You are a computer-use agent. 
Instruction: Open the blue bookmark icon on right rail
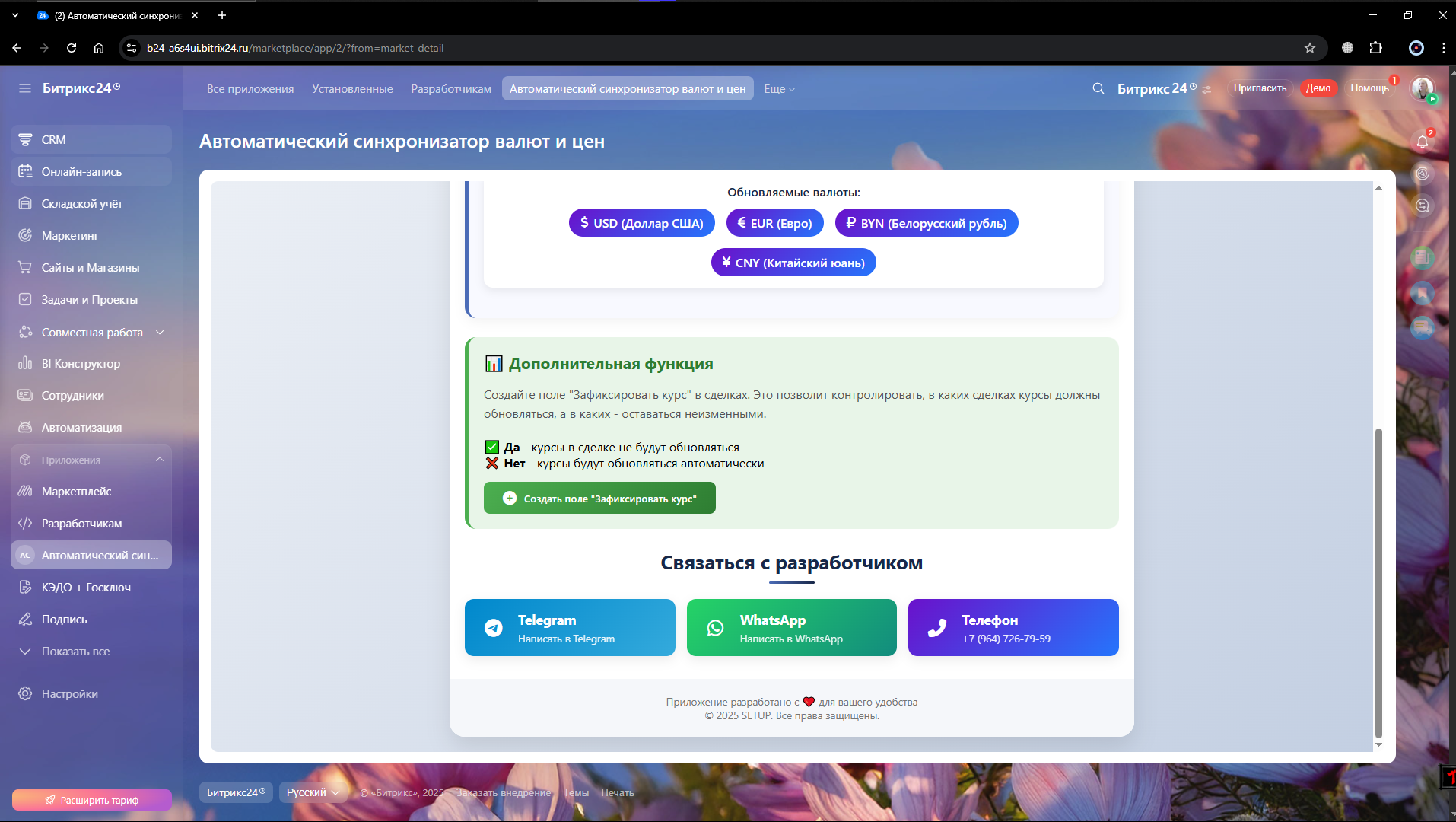coord(1423,293)
